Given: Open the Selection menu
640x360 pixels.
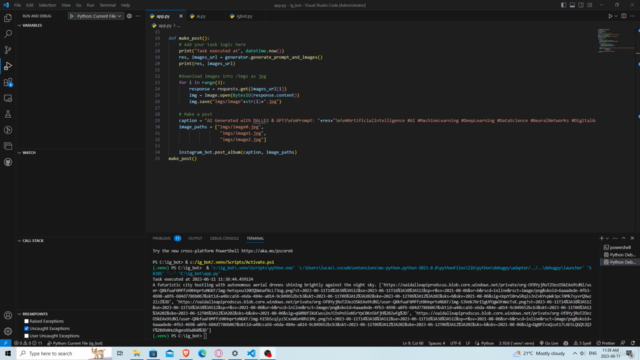Looking at the screenshot, I should pos(47,5).
